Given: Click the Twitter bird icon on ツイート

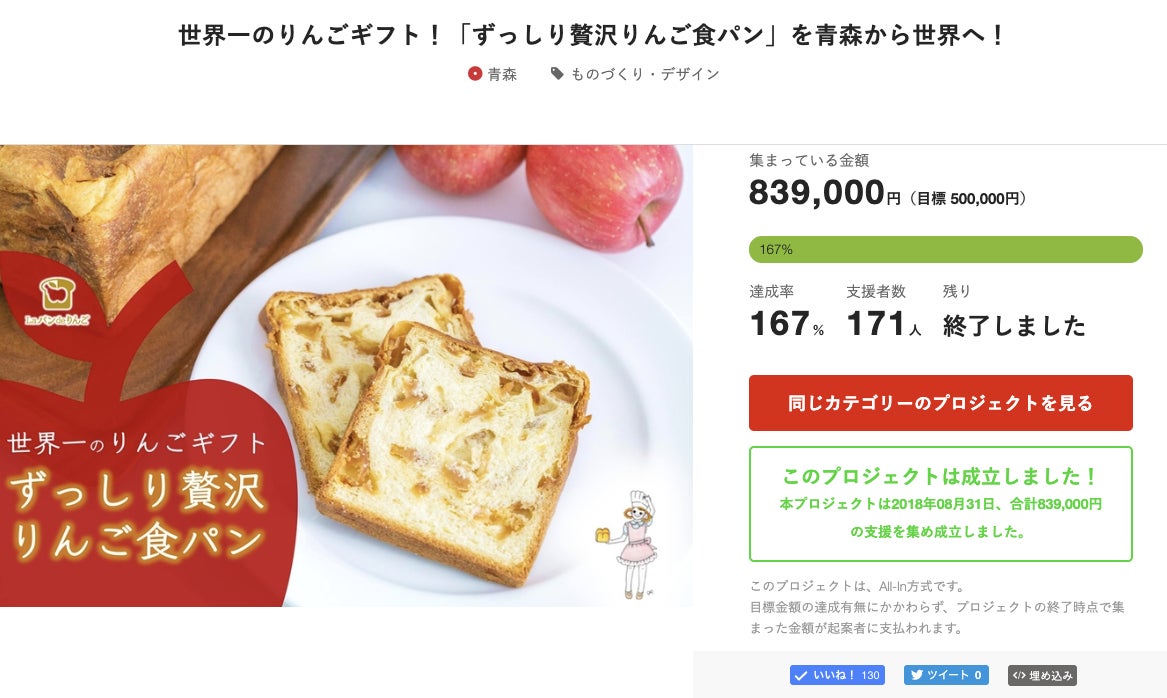Looking at the screenshot, I should click(915, 675).
